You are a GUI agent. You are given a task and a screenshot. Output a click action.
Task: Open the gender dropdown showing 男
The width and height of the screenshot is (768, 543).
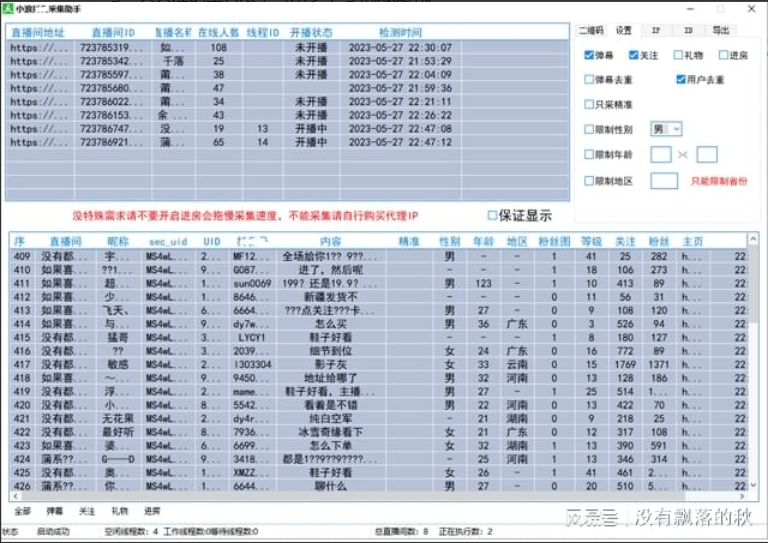pyautogui.click(x=666, y=129)
